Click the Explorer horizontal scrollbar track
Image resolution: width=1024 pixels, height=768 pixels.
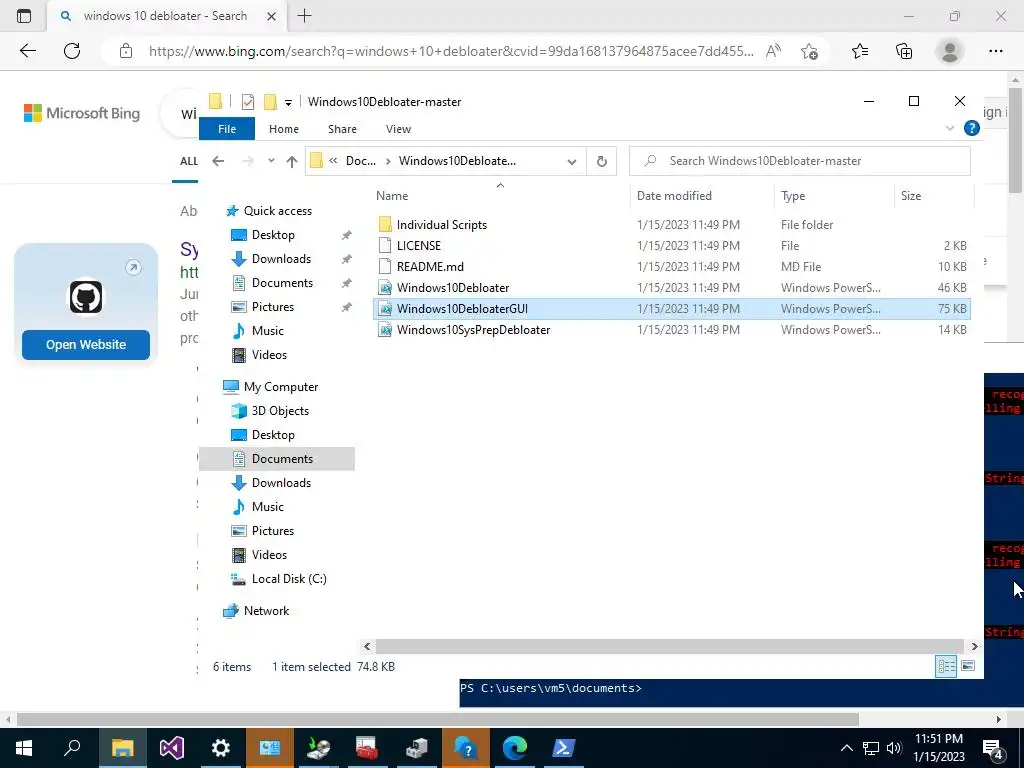(x=669, y=647)
